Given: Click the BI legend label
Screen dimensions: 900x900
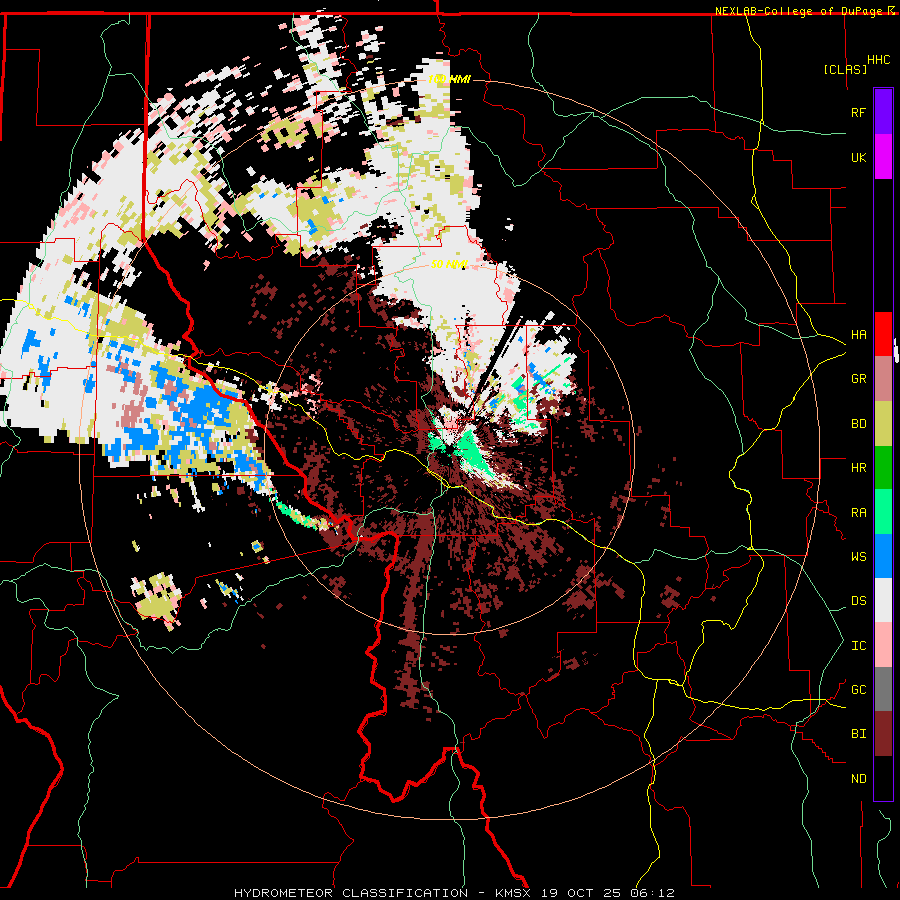Looking at the screenshot, I should click(859, 734).
